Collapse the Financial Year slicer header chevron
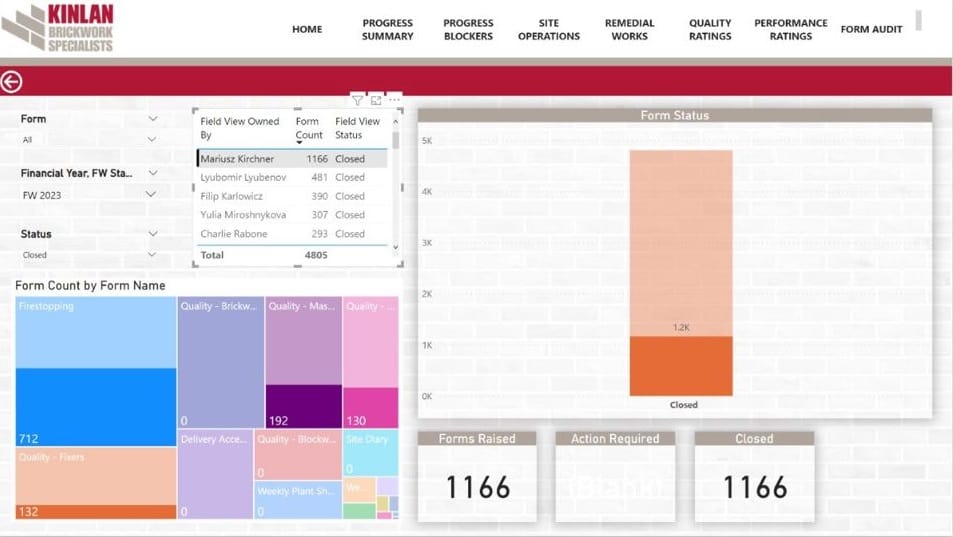 point(153,173)
